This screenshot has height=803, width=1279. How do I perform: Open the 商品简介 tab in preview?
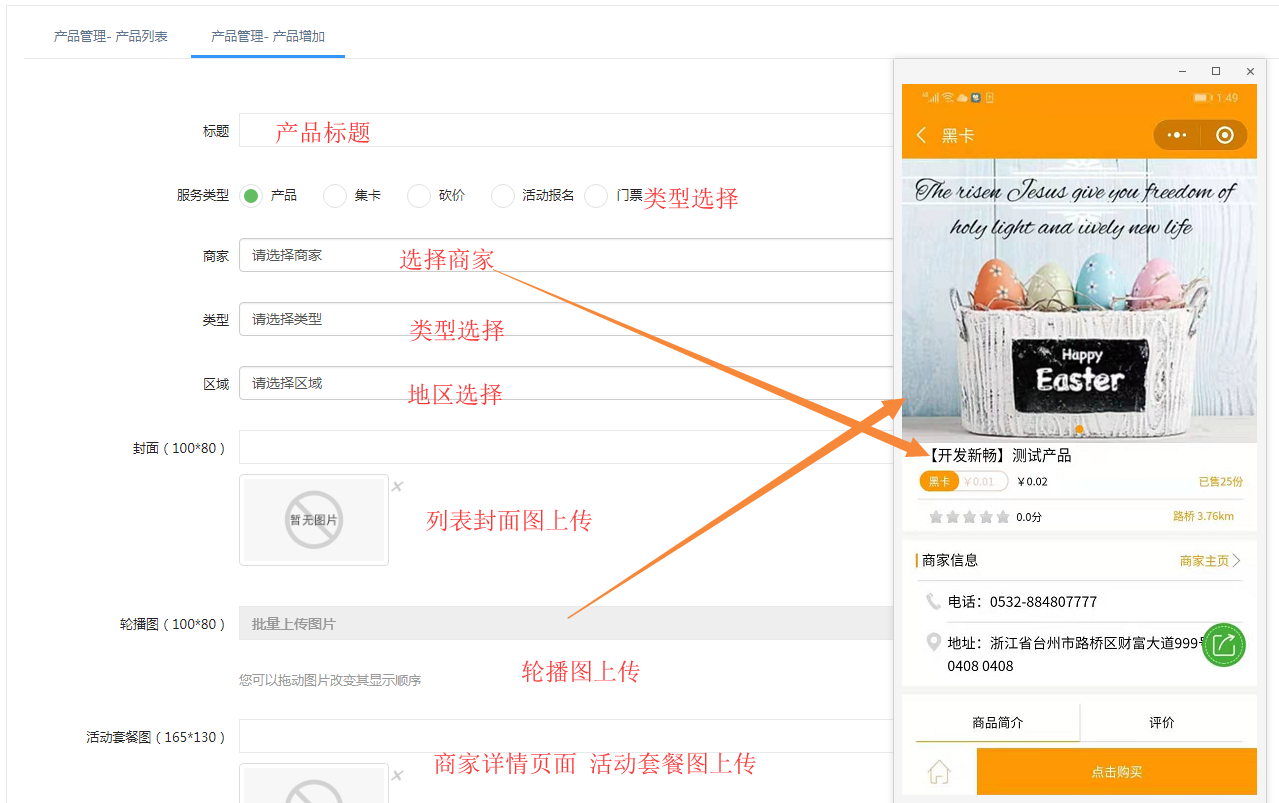[x=998, y=722]
